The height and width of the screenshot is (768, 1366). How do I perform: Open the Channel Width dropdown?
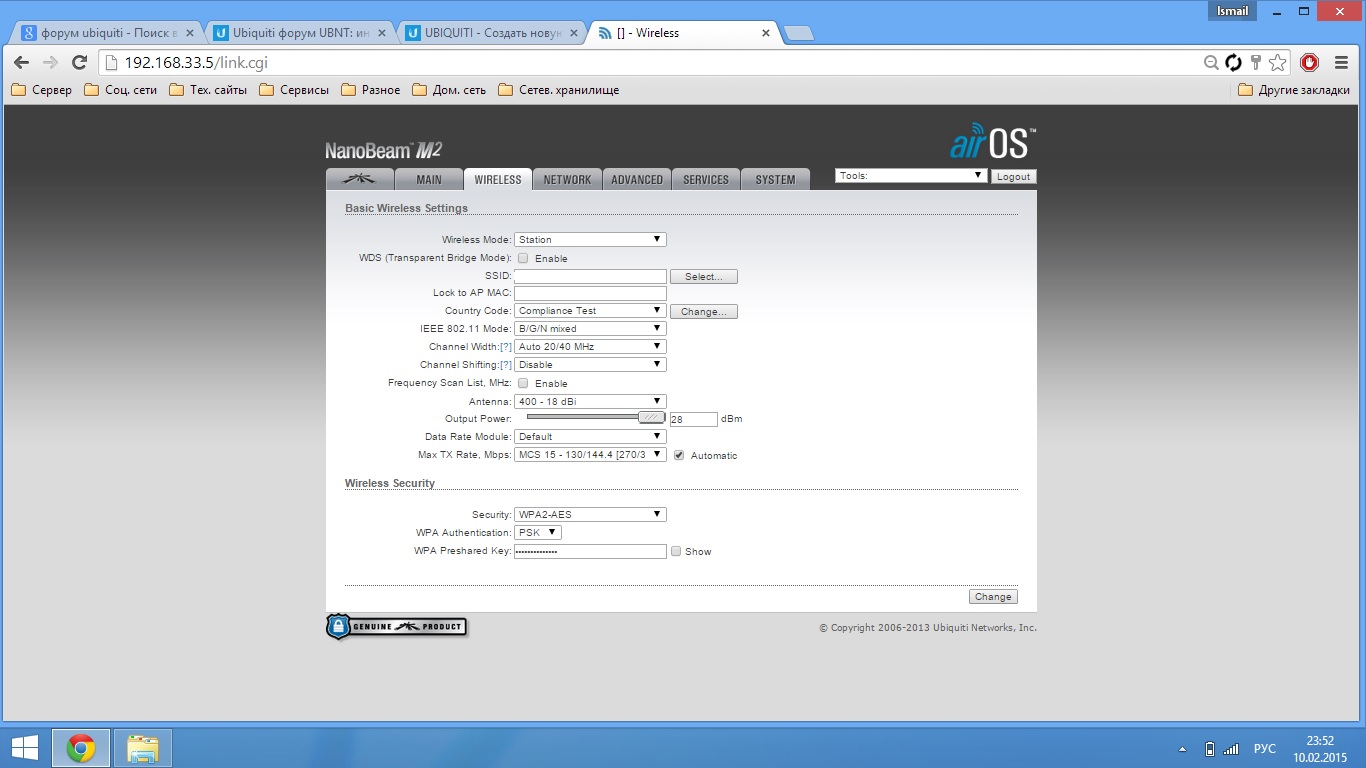click(590, 347)
